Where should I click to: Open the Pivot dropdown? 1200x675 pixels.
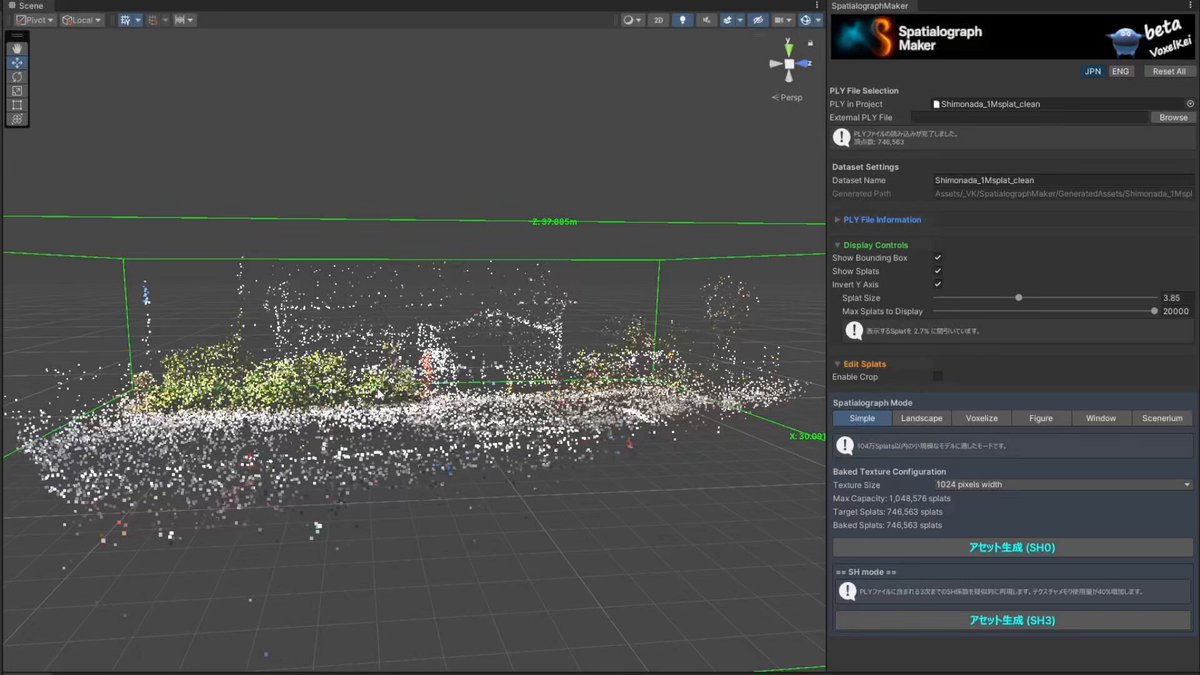coord(35,20)
